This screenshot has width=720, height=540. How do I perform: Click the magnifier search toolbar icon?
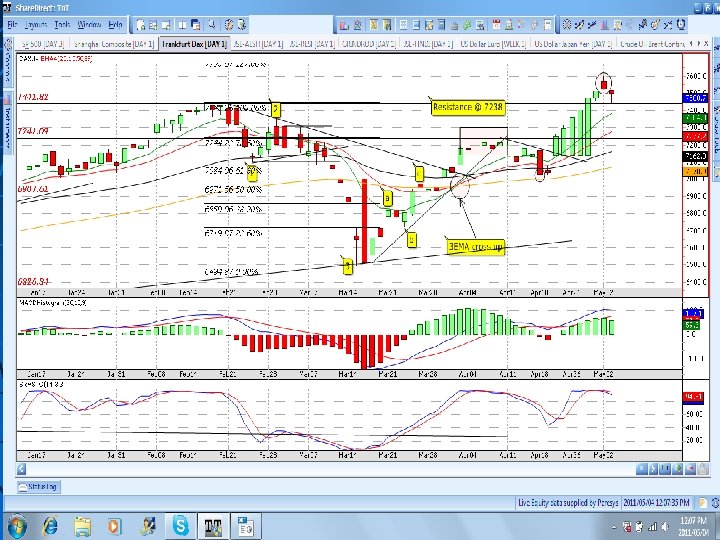click(212, 25)
